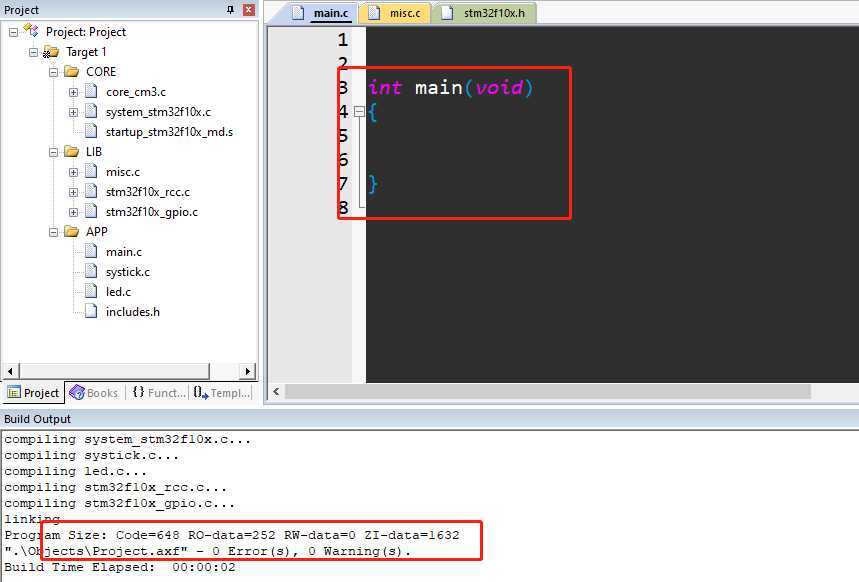859x582 pixels.
Task: Click the CORE group folder icon
Action: tap(71, 71)
